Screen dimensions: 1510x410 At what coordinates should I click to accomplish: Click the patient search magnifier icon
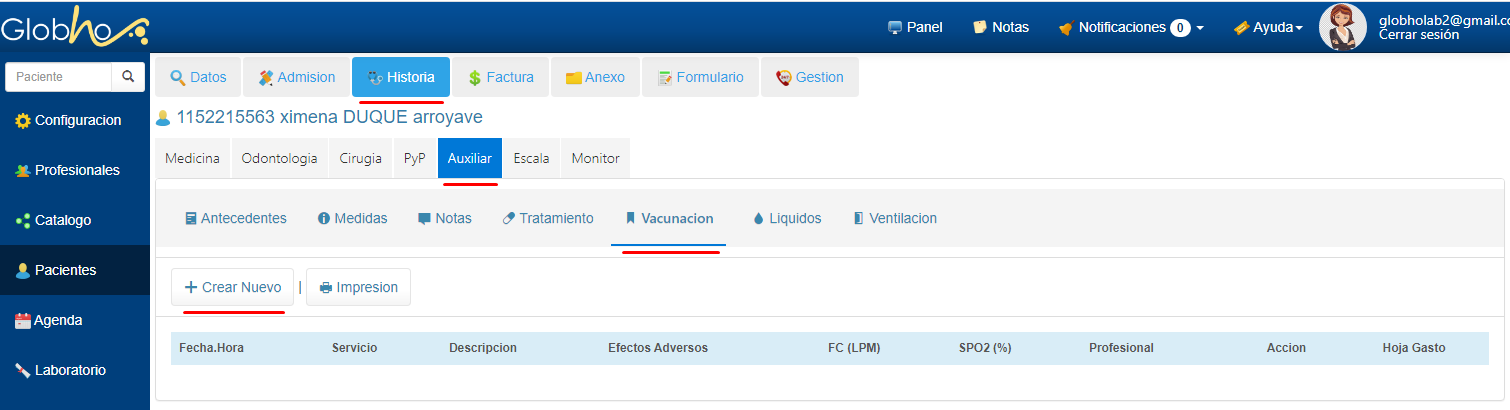127,76
